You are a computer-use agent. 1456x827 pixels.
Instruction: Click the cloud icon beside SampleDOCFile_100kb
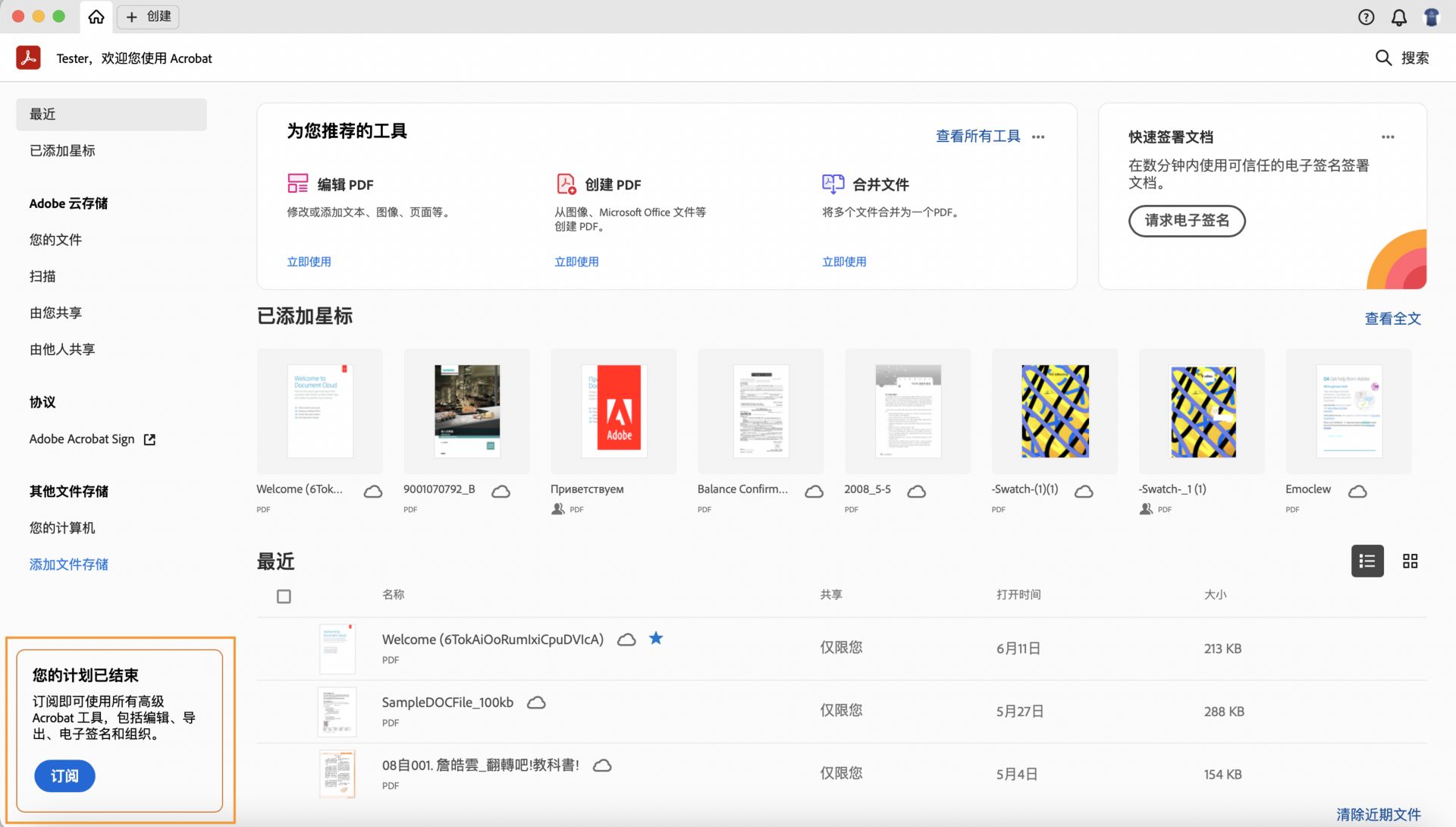click(x=536, y=703)
